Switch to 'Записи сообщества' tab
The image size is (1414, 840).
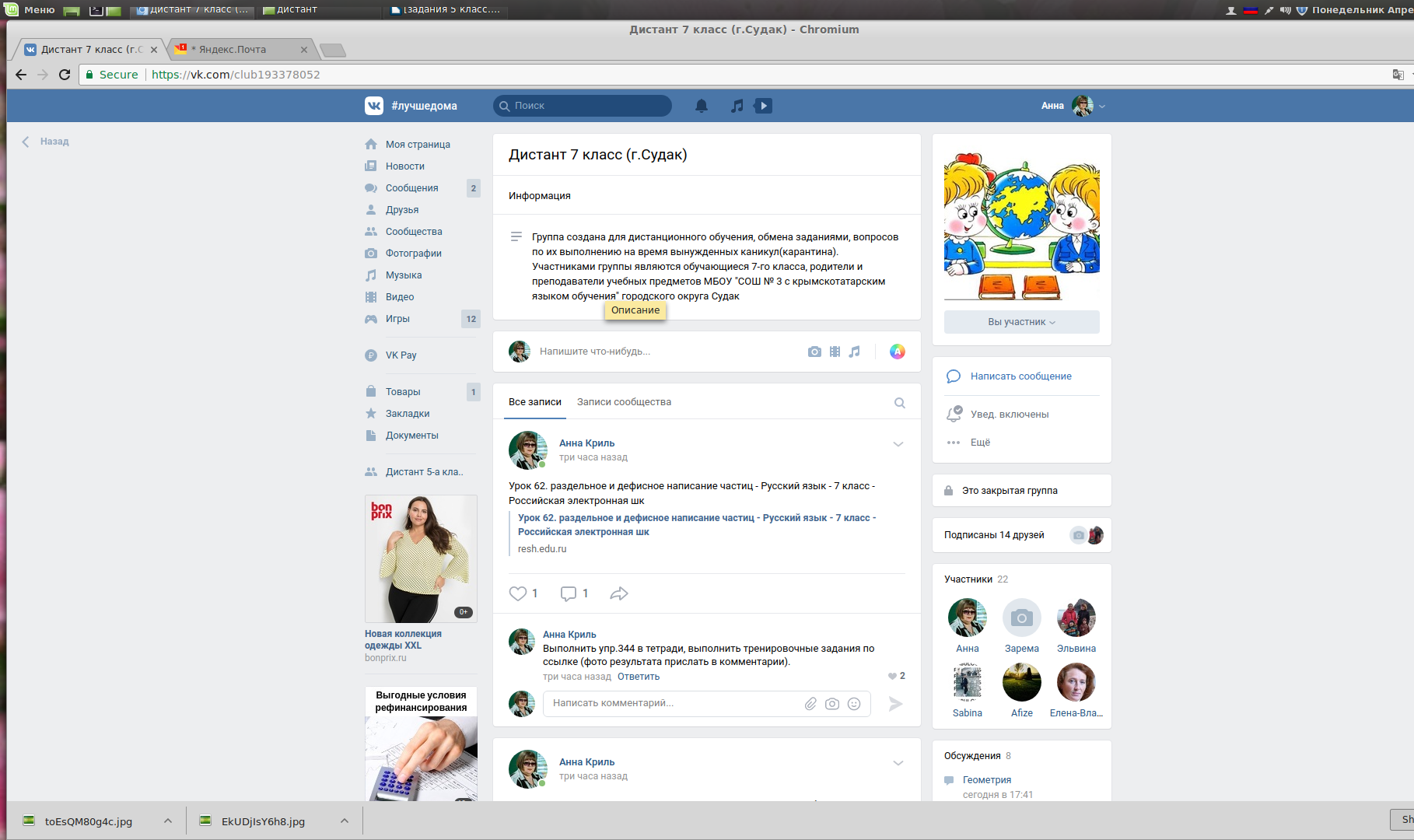pyautogui.click(x=624, y=402)
